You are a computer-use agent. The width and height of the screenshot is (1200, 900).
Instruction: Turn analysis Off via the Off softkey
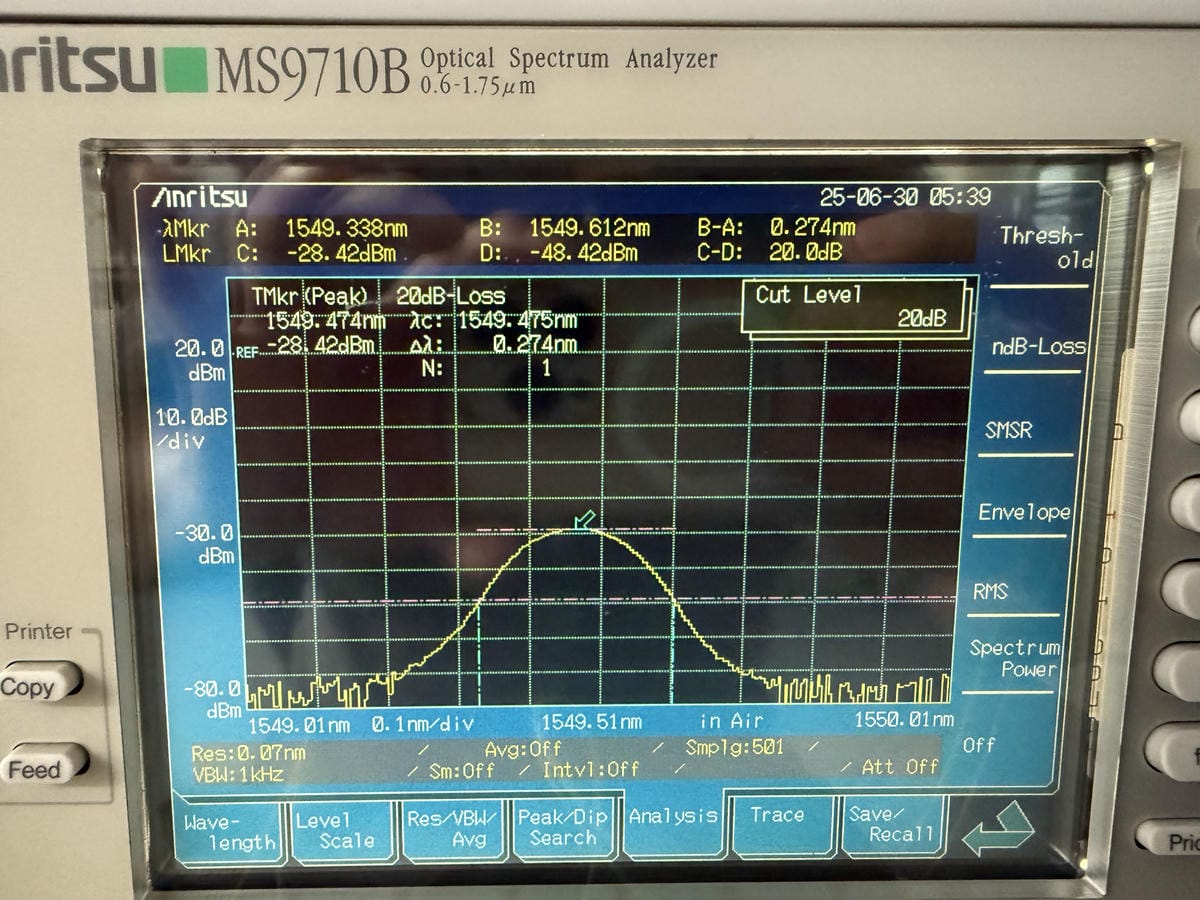point(979,745)
